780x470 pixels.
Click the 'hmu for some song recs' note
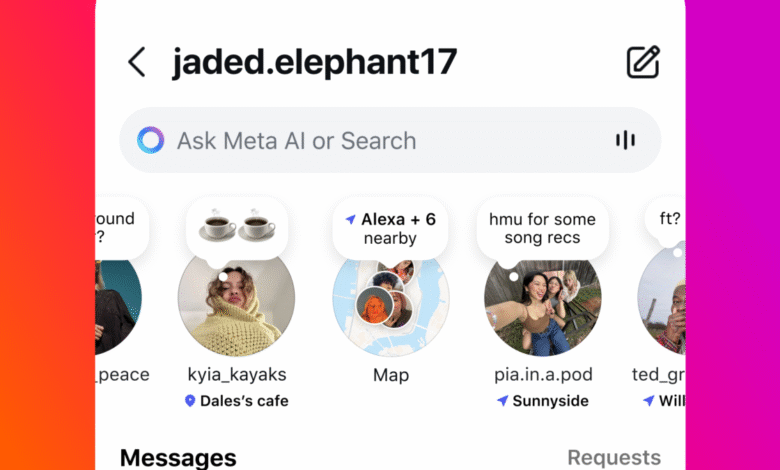pyautogui.click(x=542, y=228)
